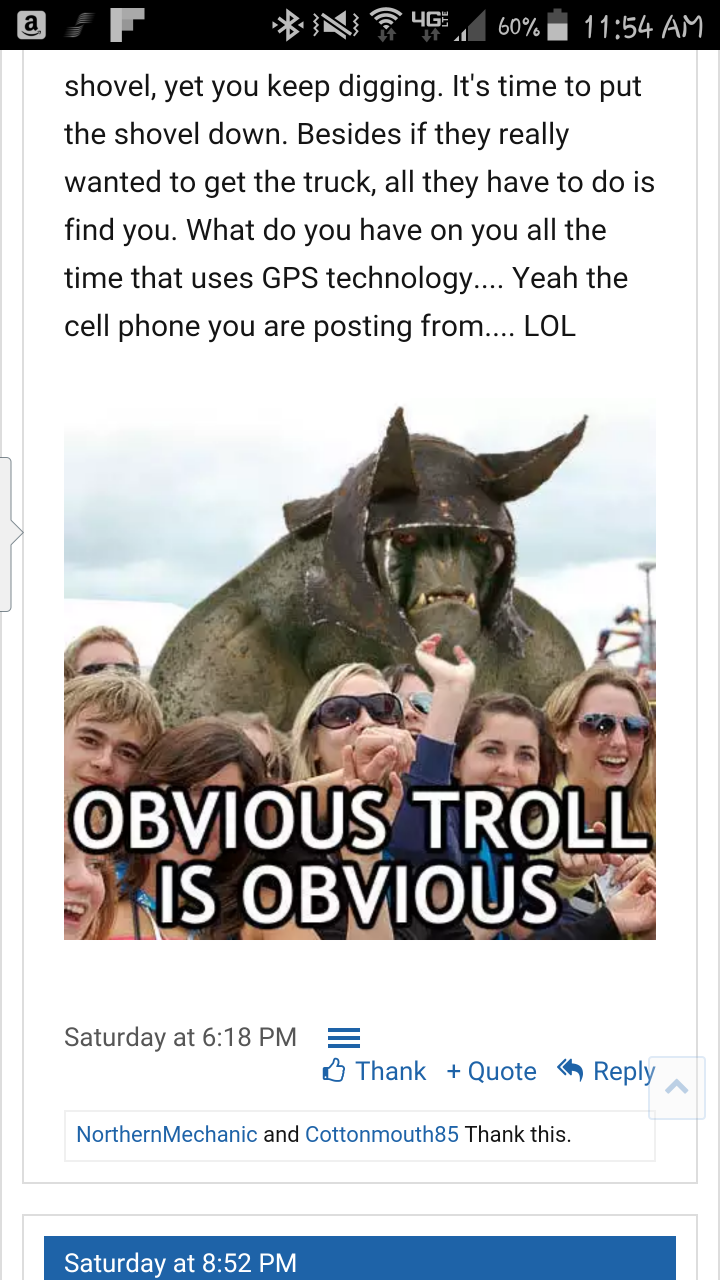Open the Obvious Troll meme image
The height and width of the screenshot is (1280, 720).
coord(360,673)
